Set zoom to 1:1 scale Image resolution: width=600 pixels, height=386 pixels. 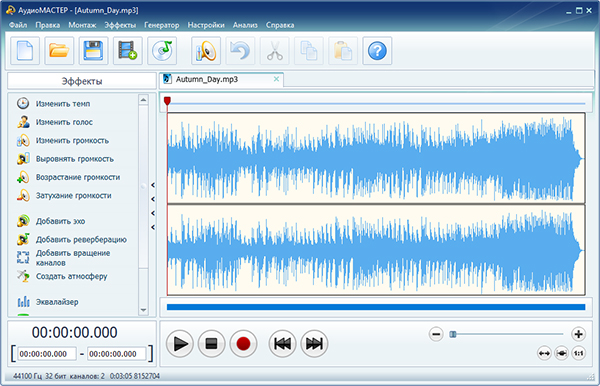579,353
